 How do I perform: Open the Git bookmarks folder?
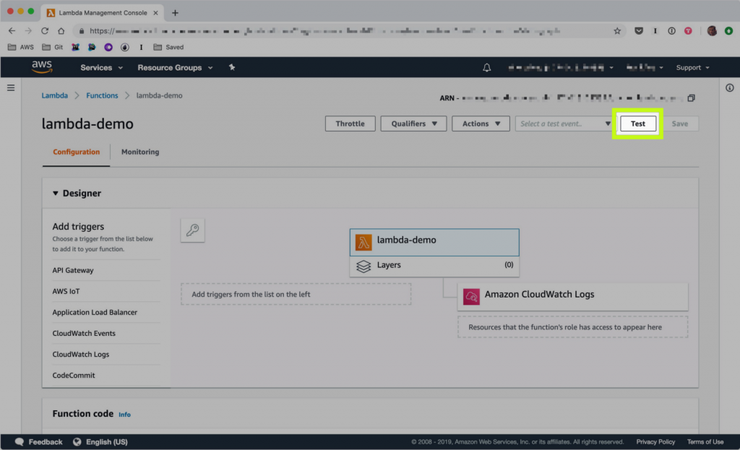click(52, 47)
